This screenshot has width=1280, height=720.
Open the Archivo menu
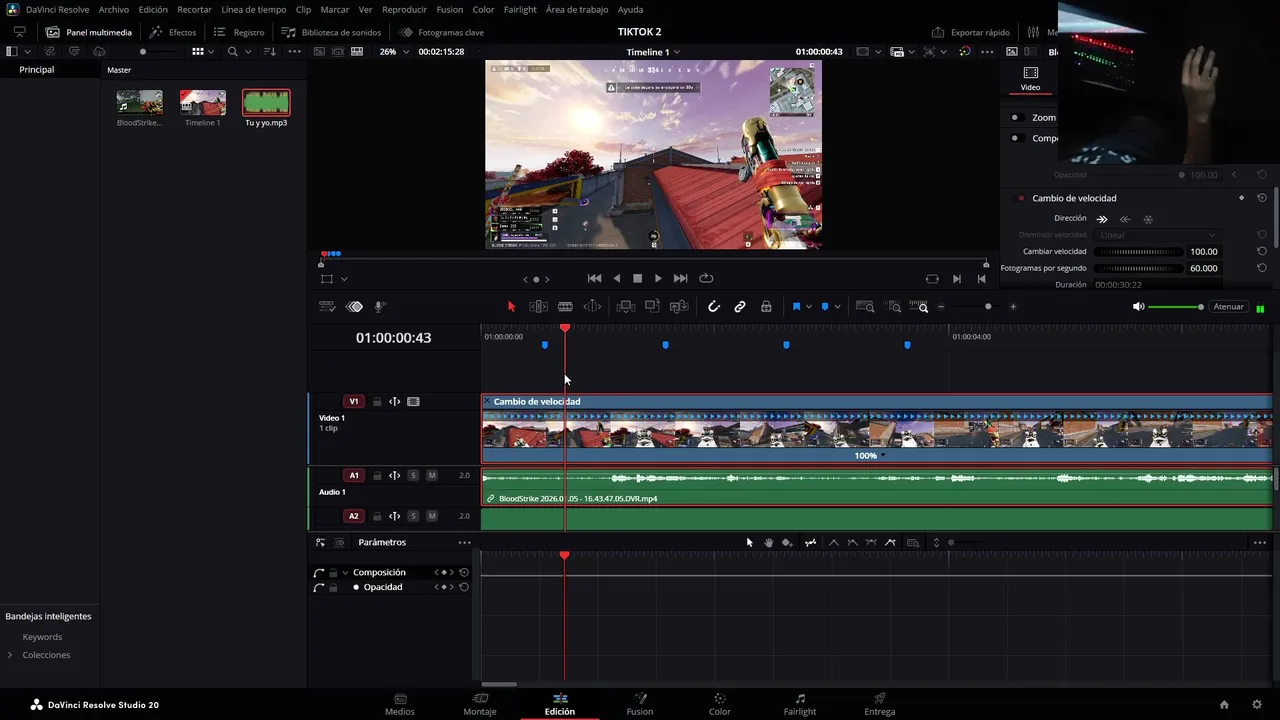[x=113, y=9]
